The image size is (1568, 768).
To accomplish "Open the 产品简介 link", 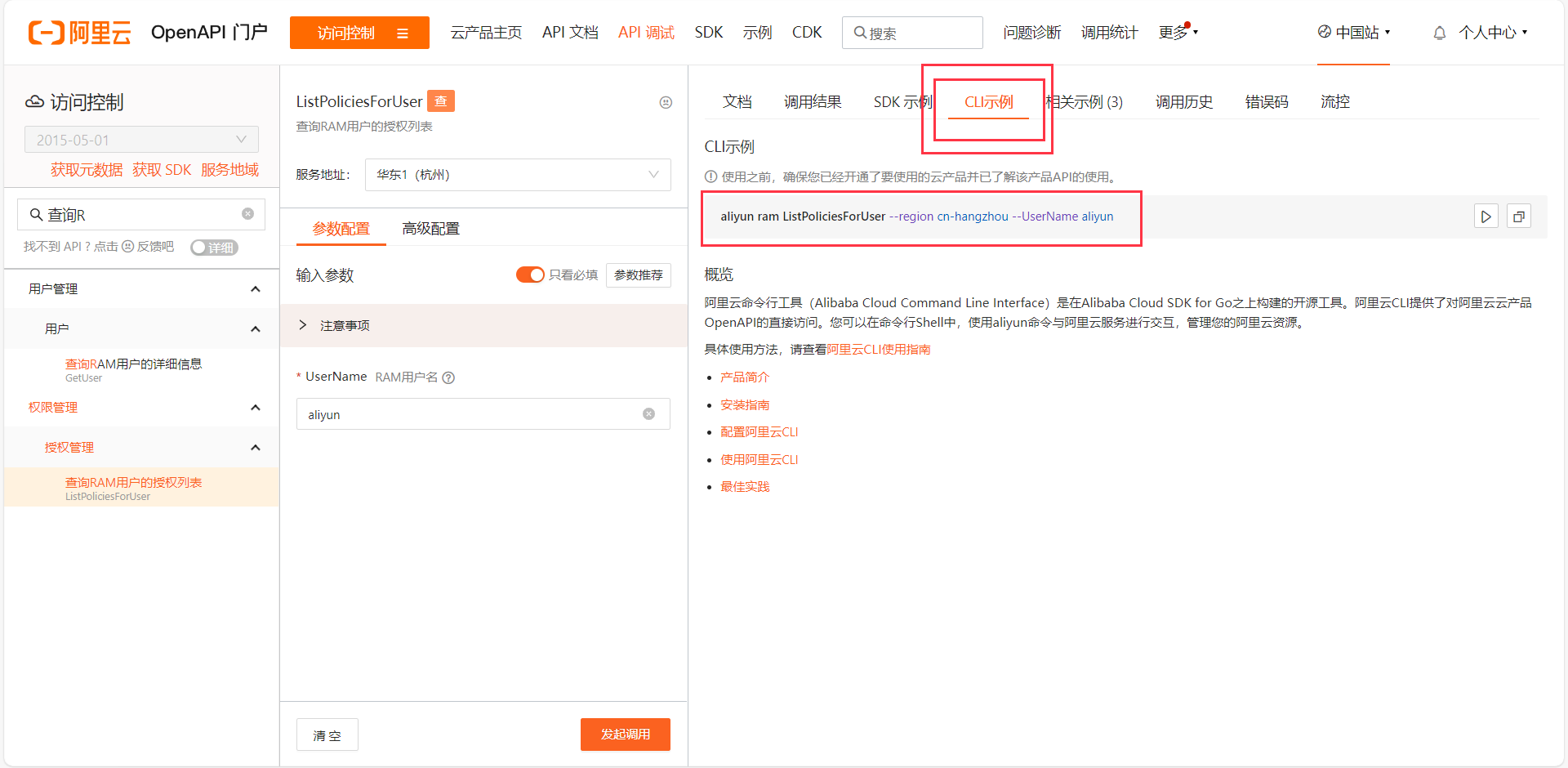I will [745, 377].
